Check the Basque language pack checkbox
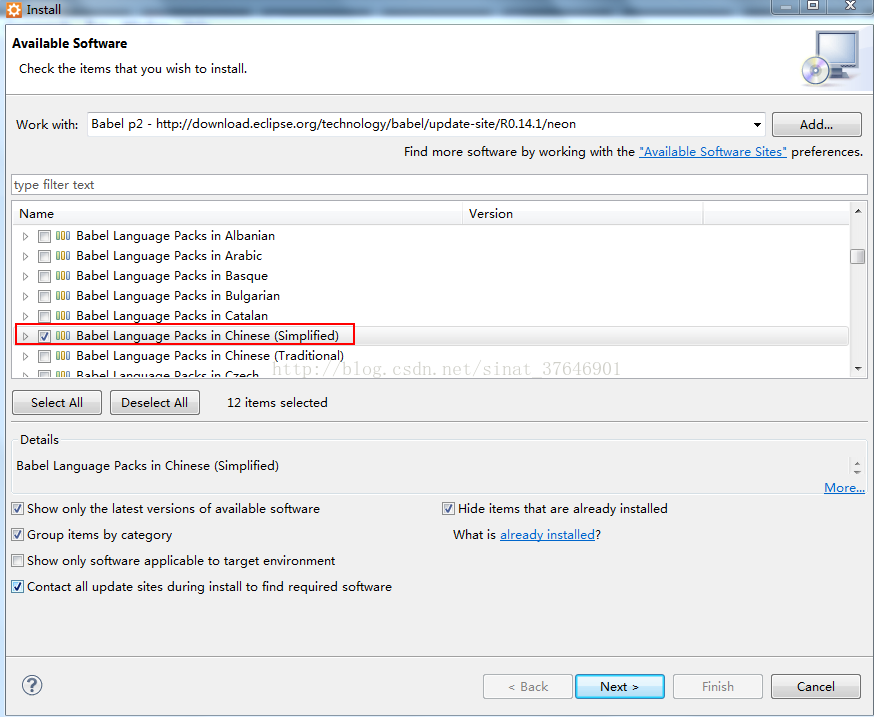874x717 pixels. pos(45,277)
